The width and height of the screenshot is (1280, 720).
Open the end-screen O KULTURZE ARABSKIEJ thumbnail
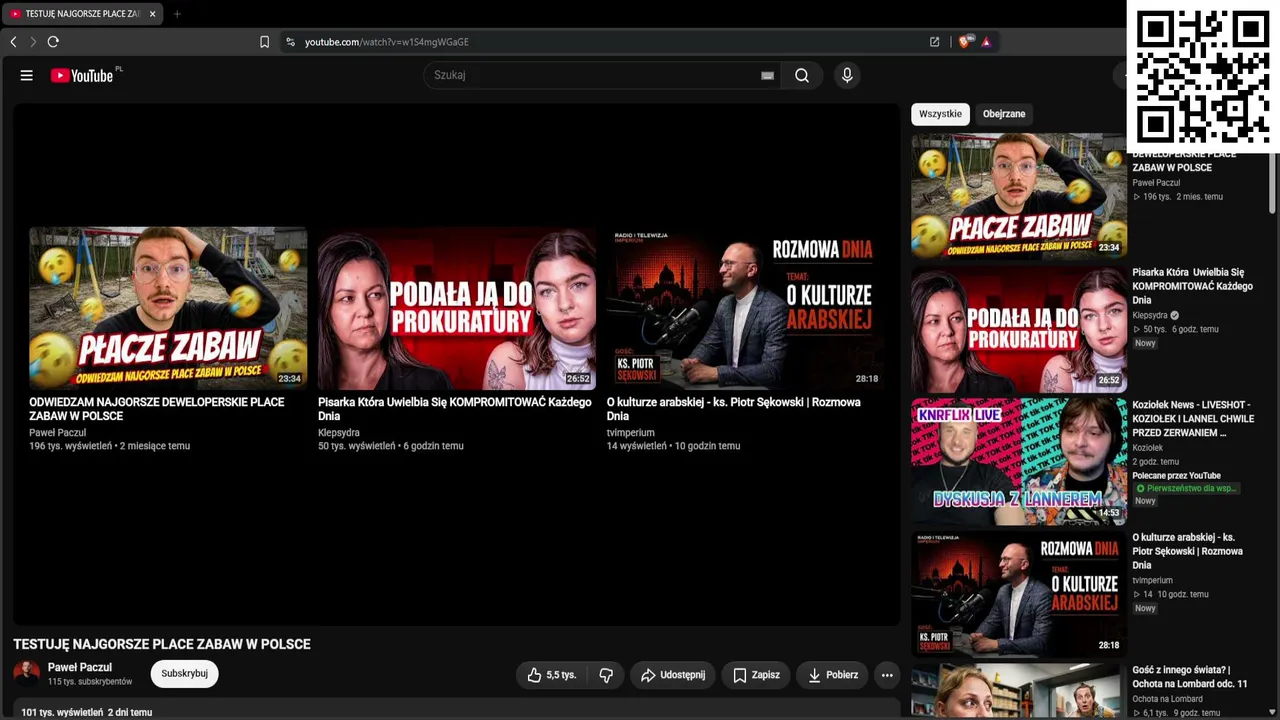tap(745, 308)
